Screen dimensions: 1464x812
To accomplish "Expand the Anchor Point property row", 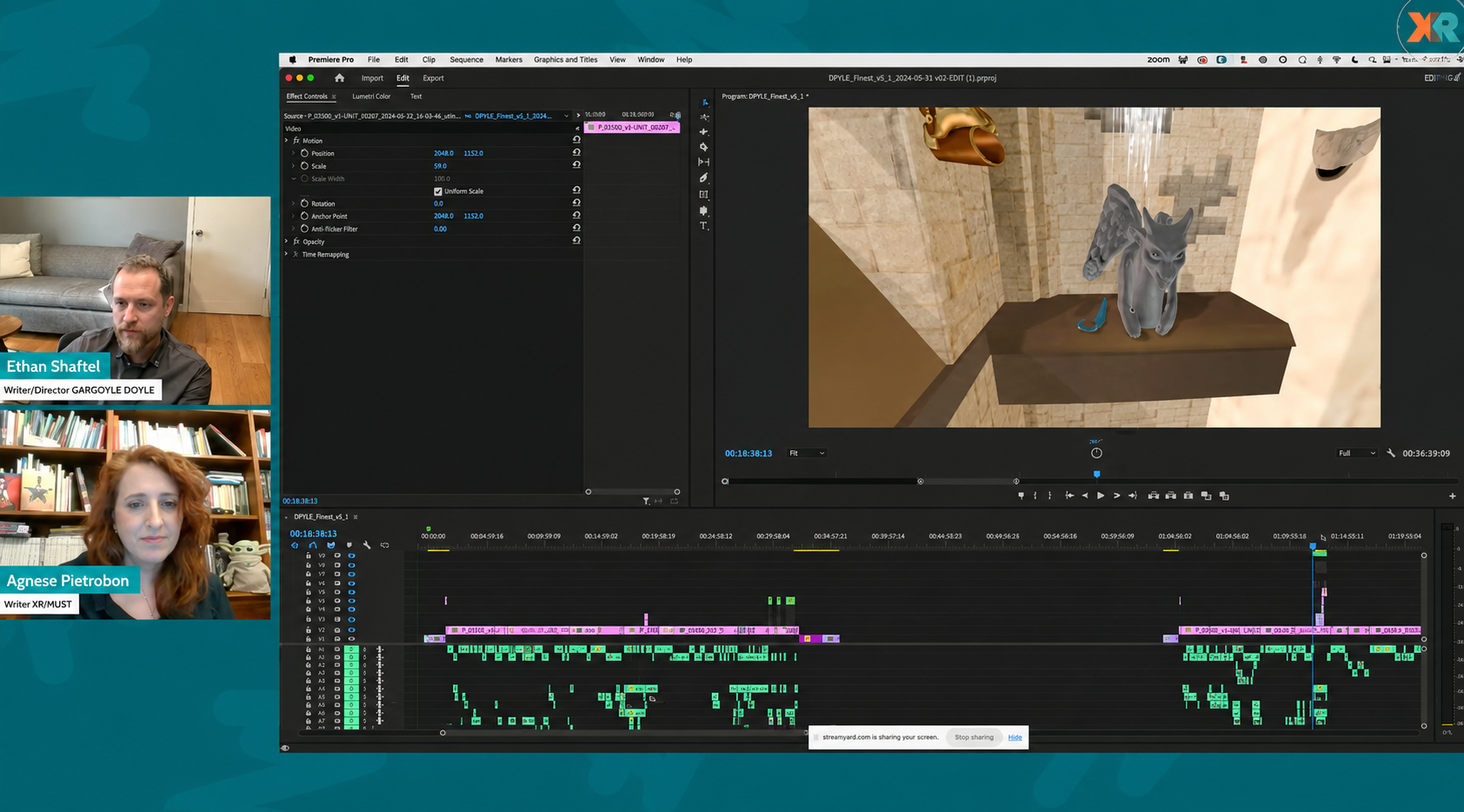I will (x=294, y=216).
